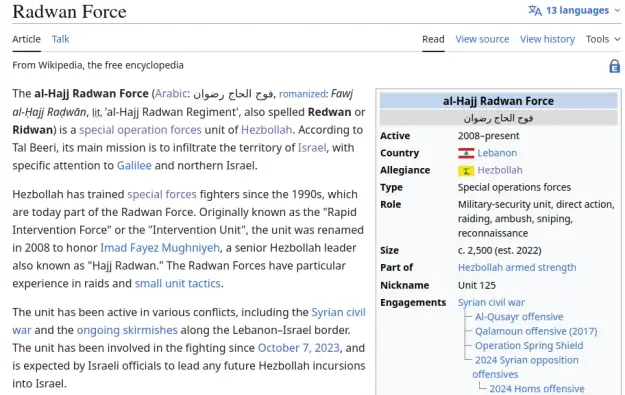The height and width of the screenshot is (395, 625).
Task: Click the ongoing skirmishes link
Action: 127,330
